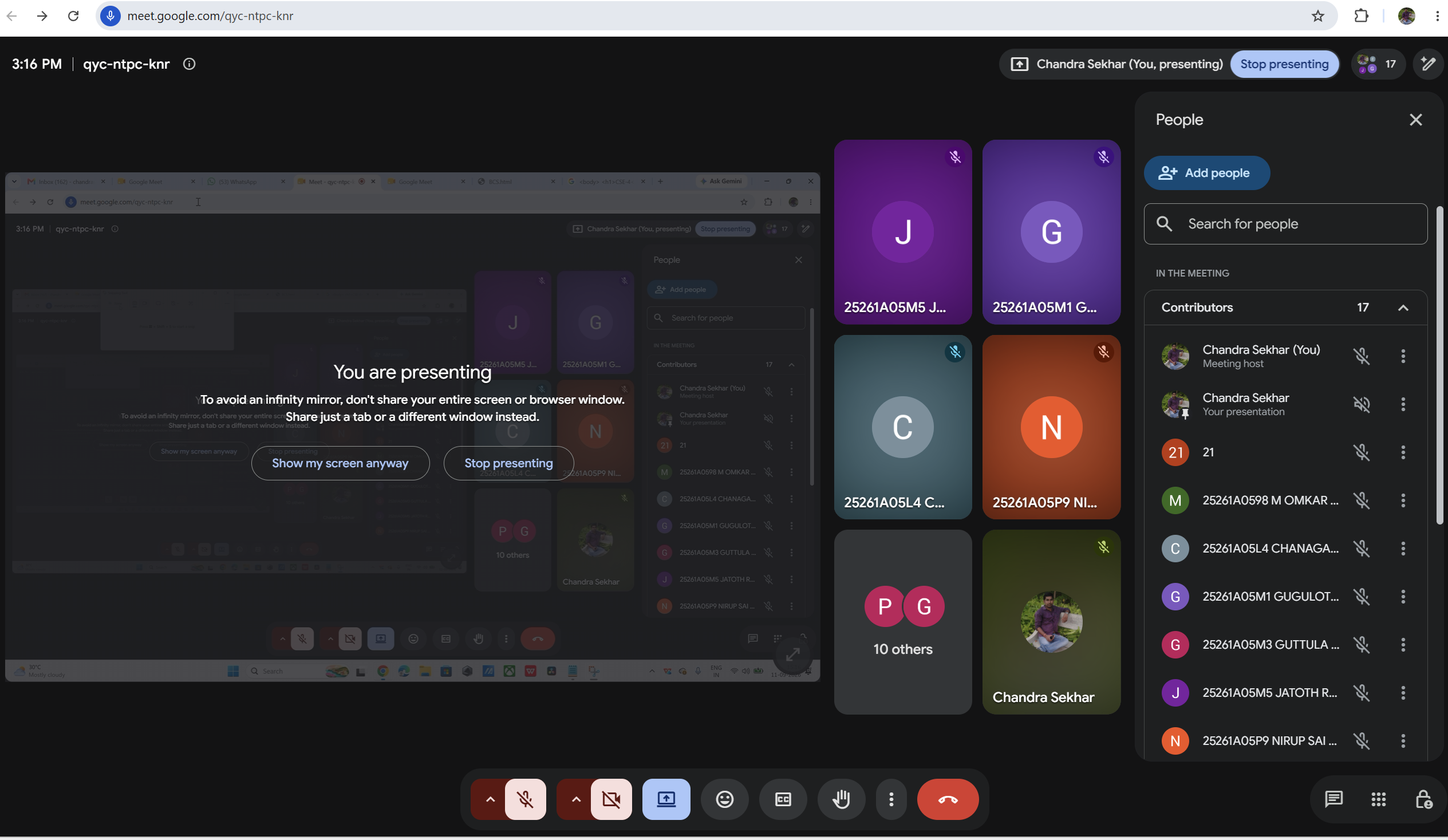Click Show my screen anyway
Screen dimensions: 1448x840
340,463
